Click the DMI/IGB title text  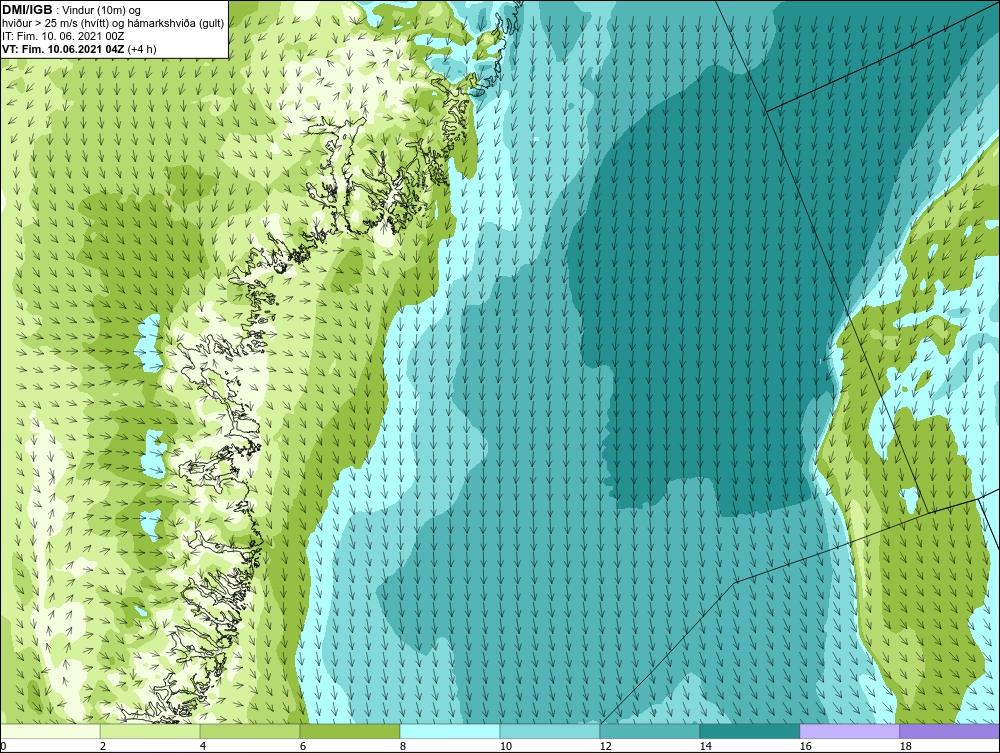[27, 10]
